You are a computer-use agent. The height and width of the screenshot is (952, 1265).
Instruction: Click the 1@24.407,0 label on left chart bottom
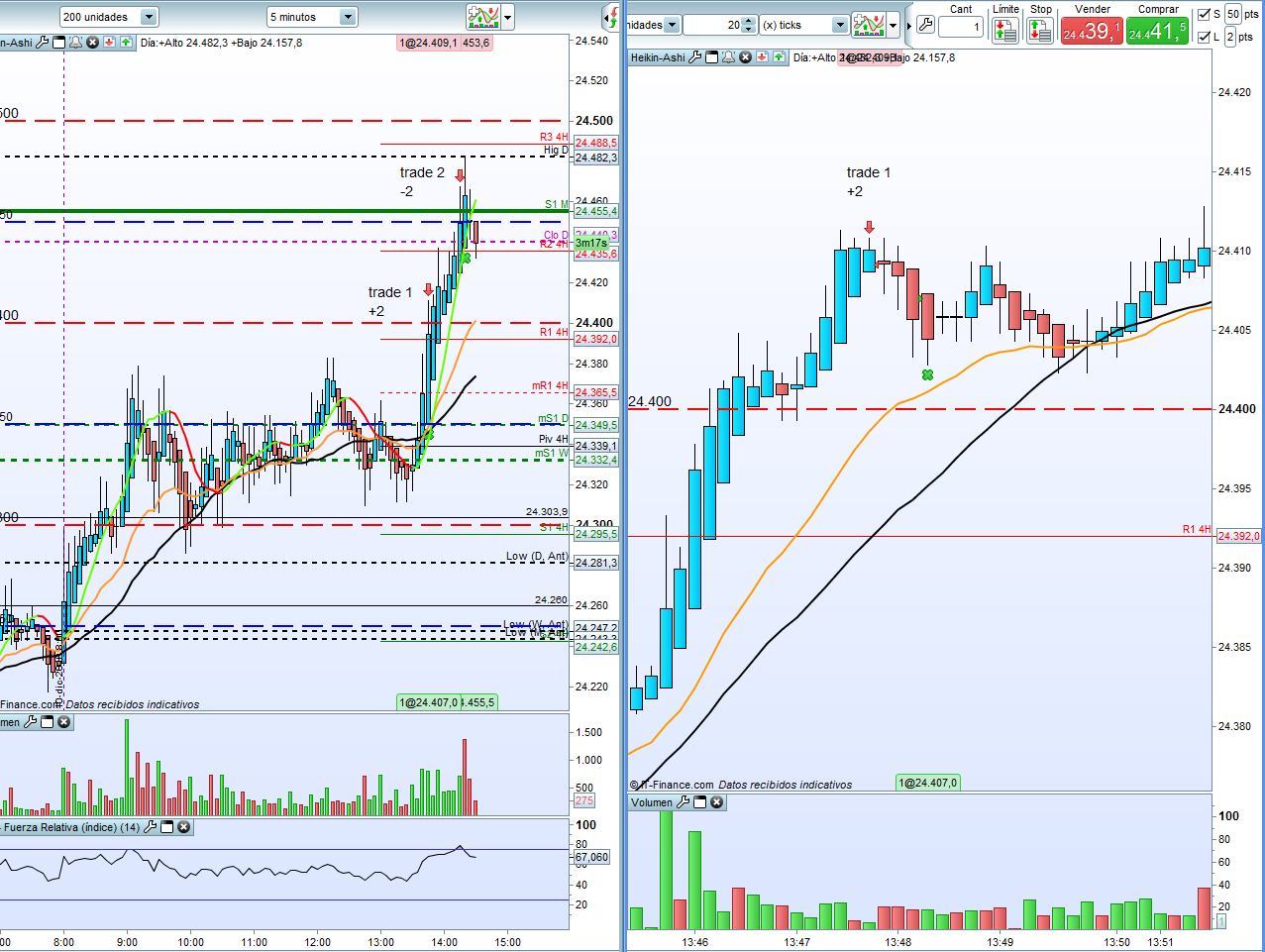tap(428, 702)
